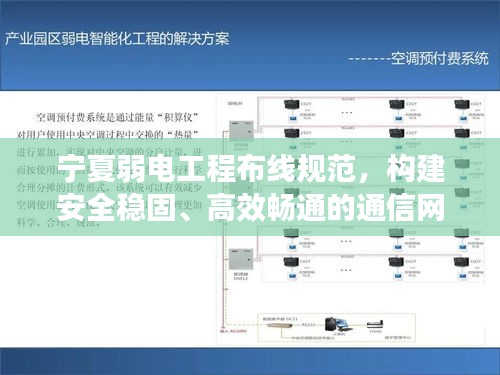
Task: Click the top-left black meter device icon
Action: [291, 104]
